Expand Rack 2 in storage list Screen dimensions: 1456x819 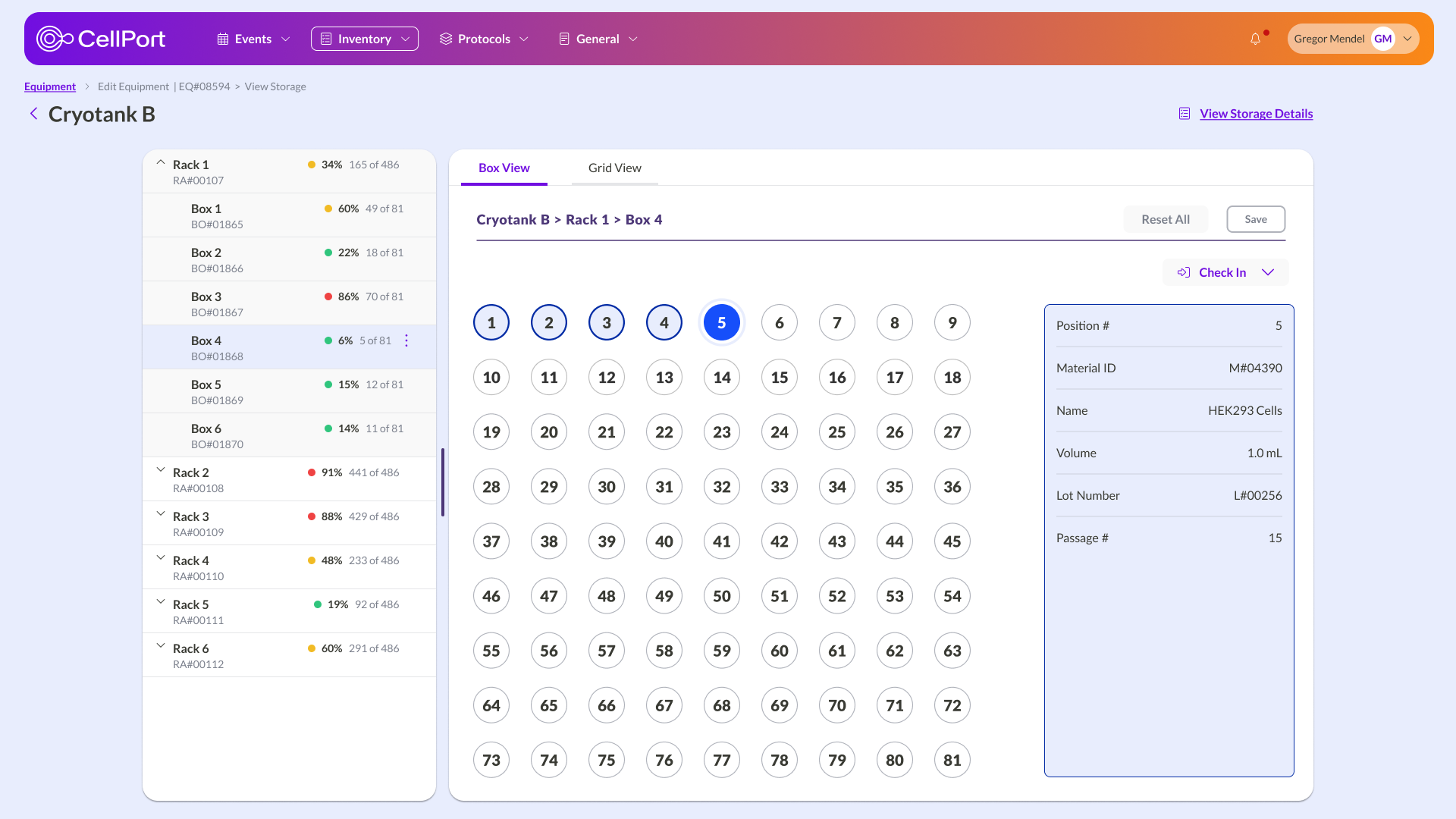point(161,471)
